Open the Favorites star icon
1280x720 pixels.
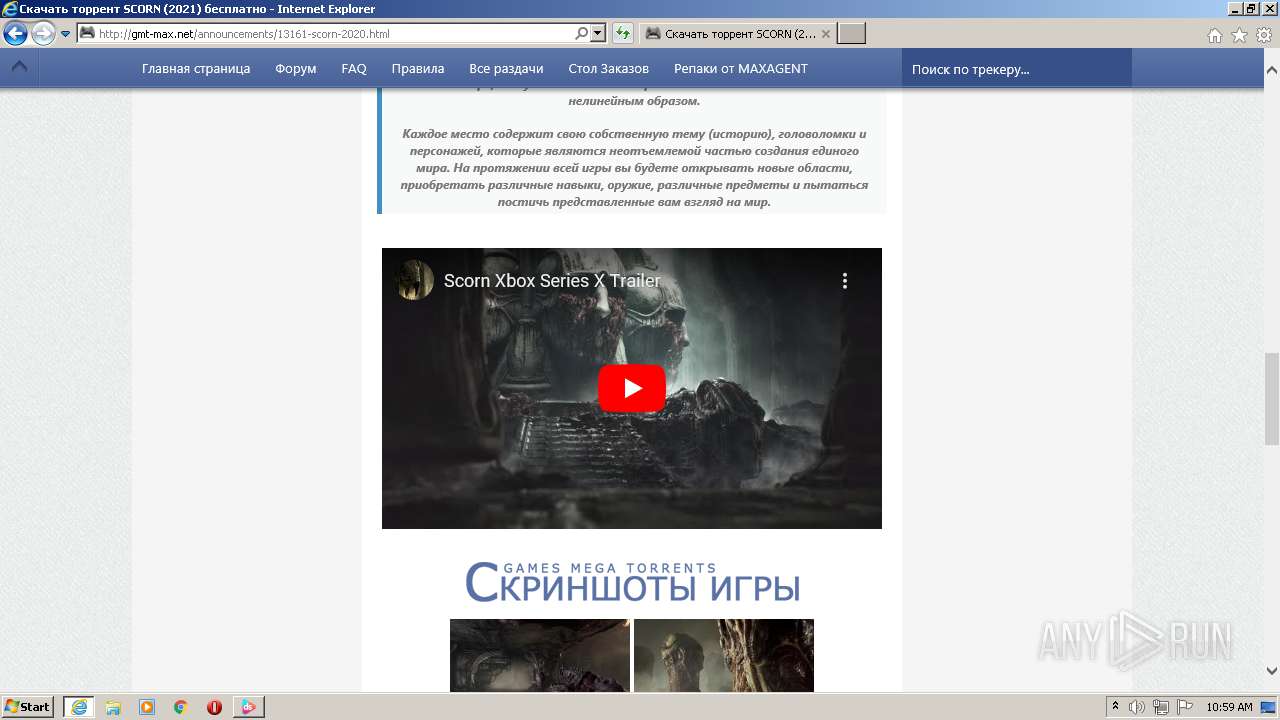coord(1239,35)
